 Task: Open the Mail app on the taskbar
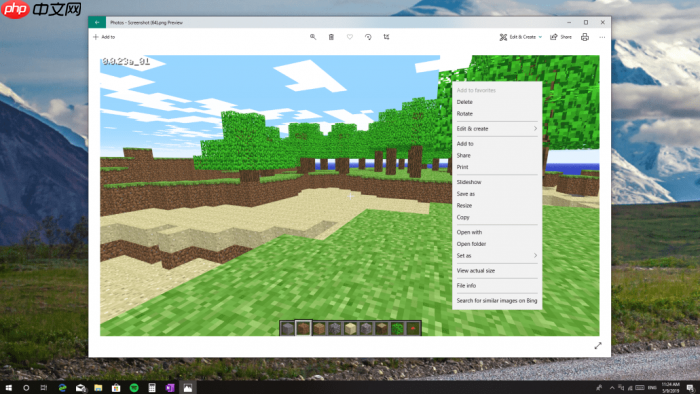click(x=81, y=388)
